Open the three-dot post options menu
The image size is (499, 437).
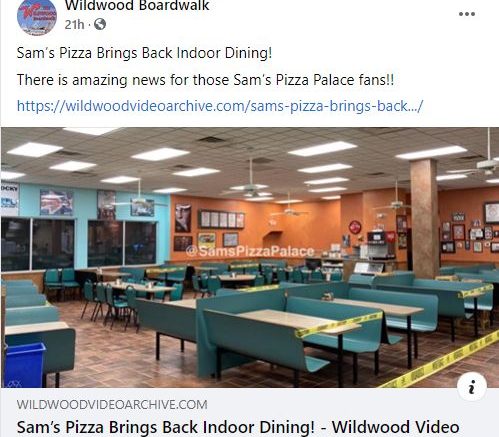coord(467,14)
